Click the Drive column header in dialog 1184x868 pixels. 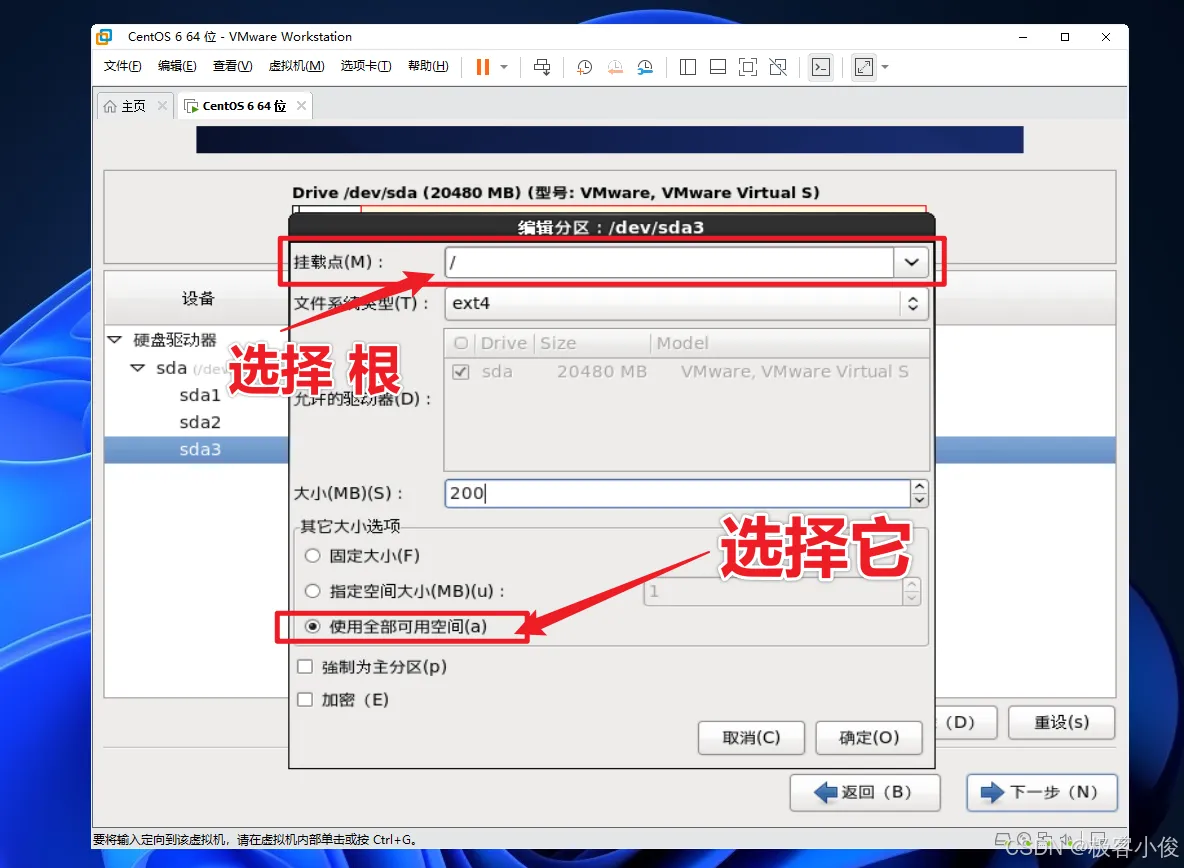pos(504,343)
